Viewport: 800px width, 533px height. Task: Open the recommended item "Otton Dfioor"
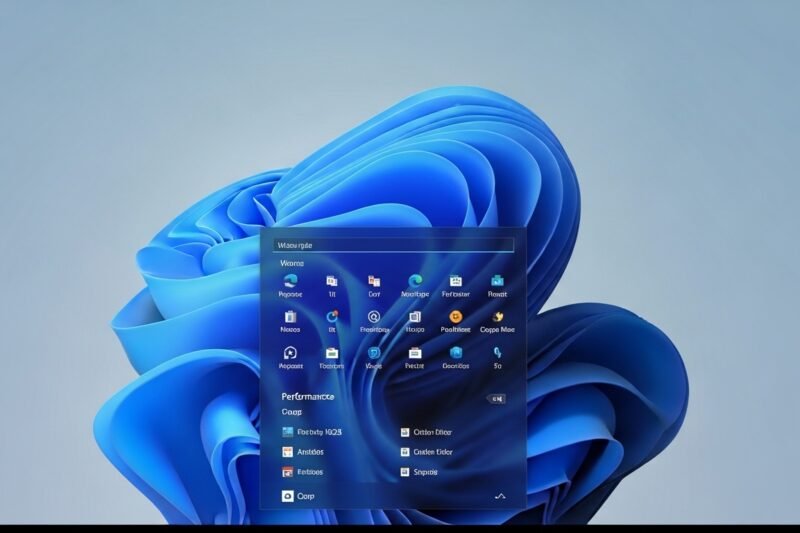427,432
